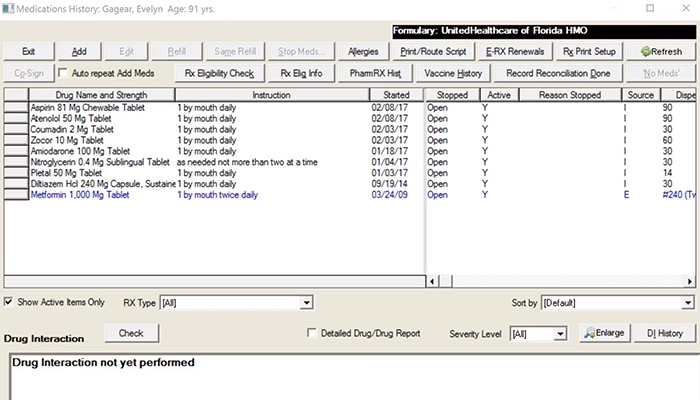The height and width of the screenshot is (400, 700).
Task: Enlarge the drug interaction view
Action: [x=604, y=333]
